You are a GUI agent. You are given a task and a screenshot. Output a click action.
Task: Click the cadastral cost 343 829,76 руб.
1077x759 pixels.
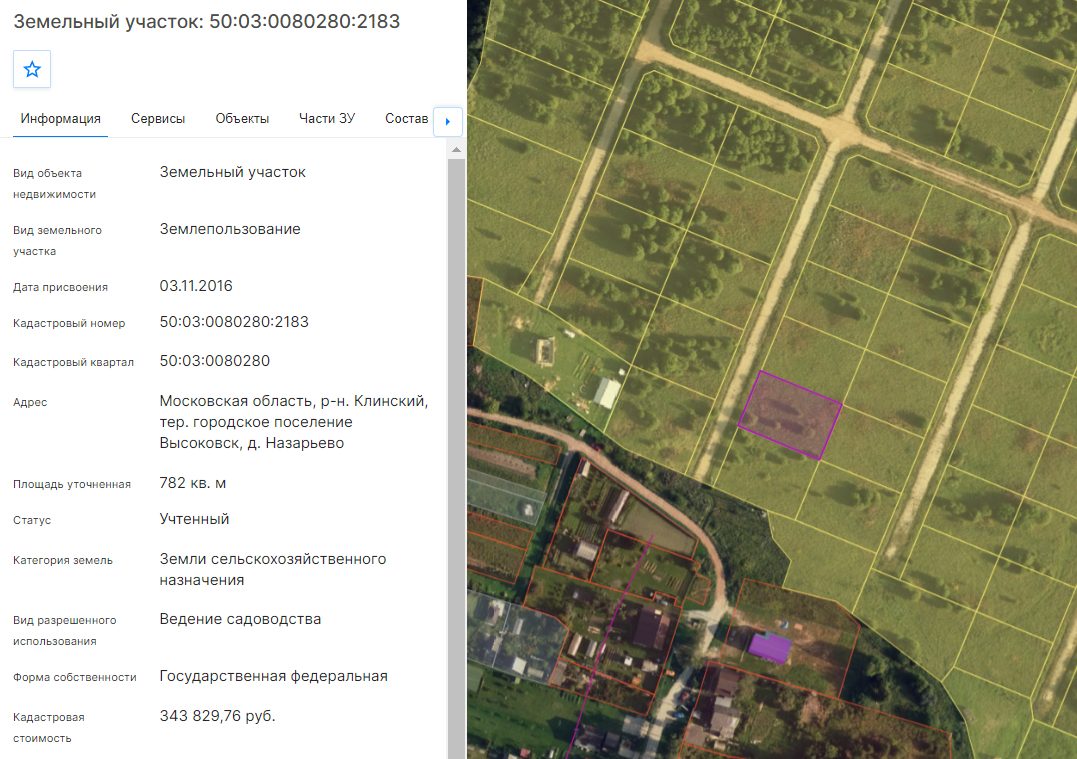[x=218, y=716]
